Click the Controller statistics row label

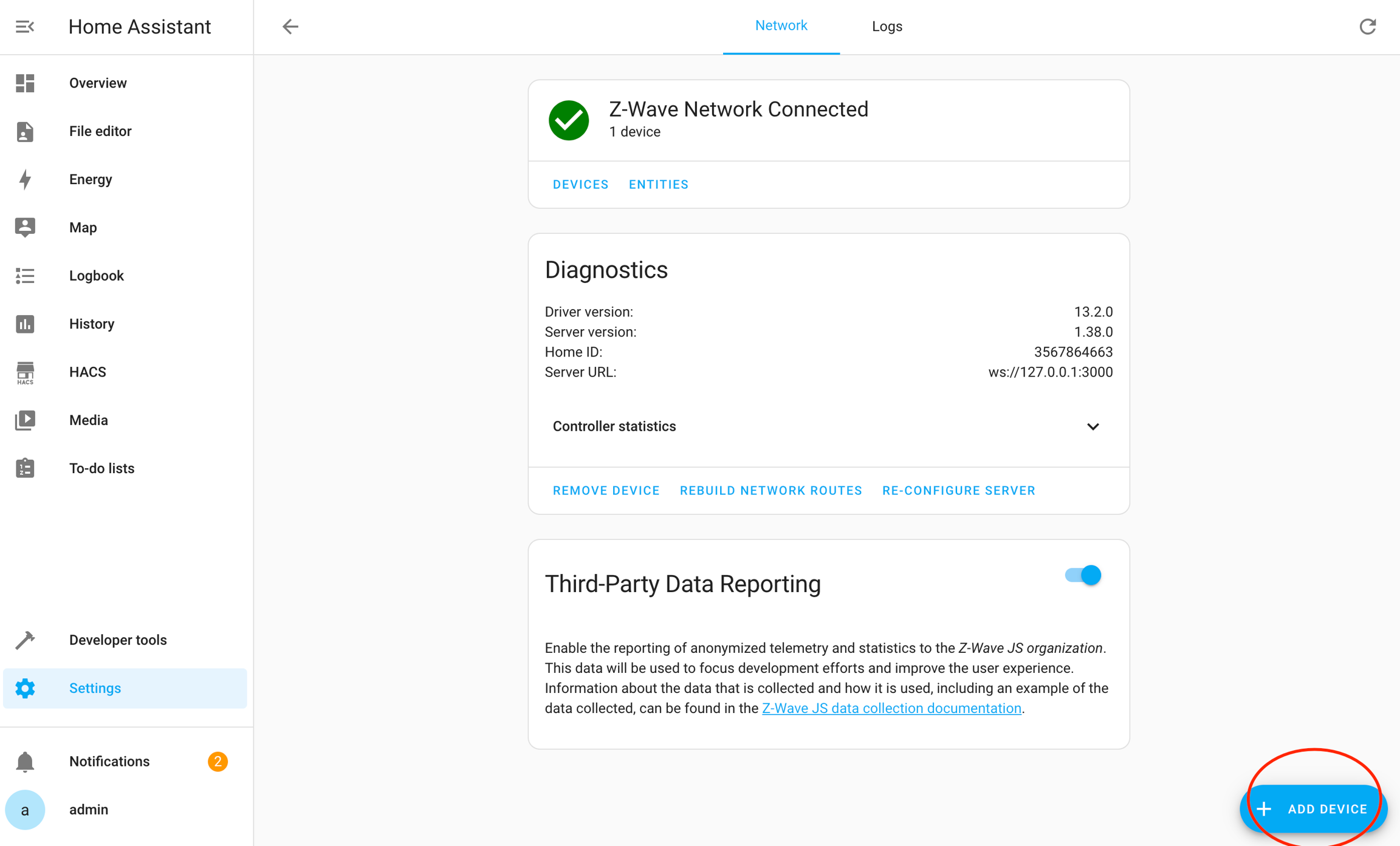[614, 426]
